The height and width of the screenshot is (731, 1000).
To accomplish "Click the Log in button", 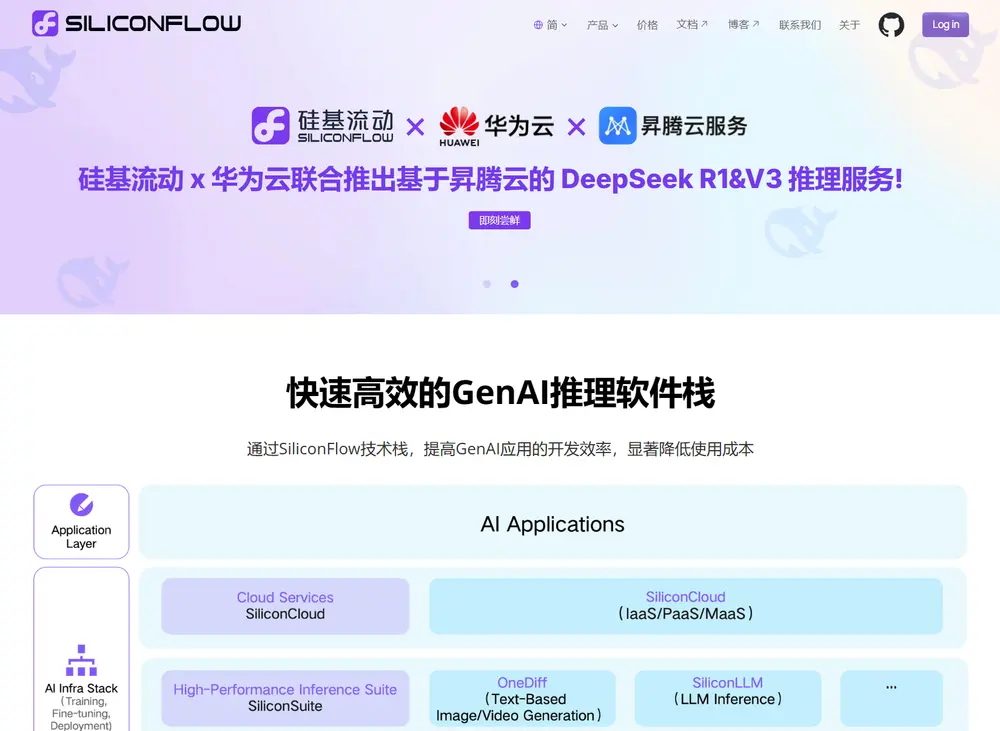I will [x=945, y=25].
